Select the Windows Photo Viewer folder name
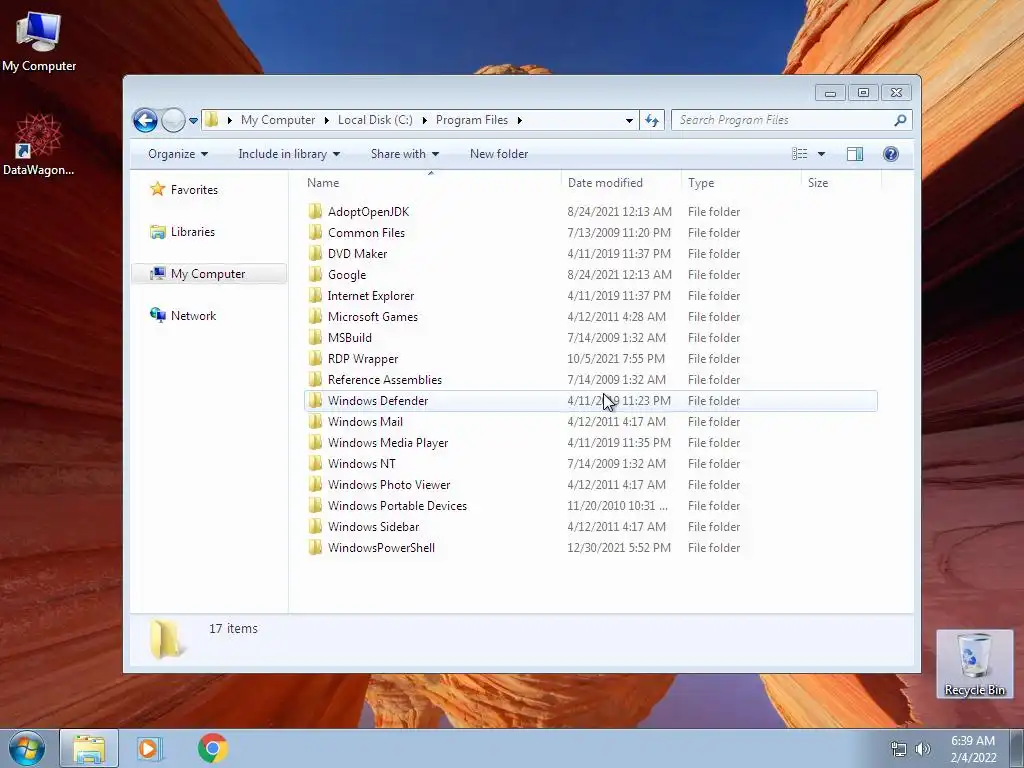 click(x=389, y=485)
